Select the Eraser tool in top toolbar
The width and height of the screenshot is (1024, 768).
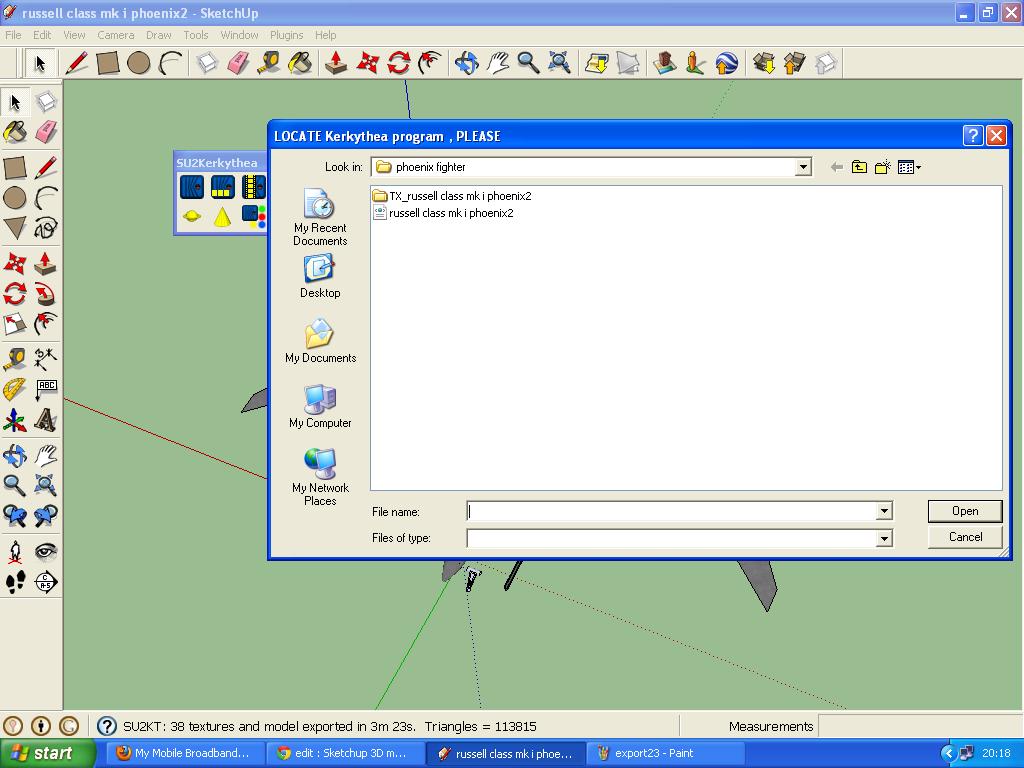(x=238, y=63)
